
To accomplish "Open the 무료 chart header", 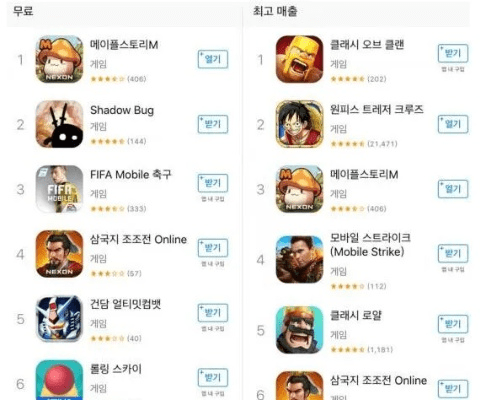I will pos(23,11).
